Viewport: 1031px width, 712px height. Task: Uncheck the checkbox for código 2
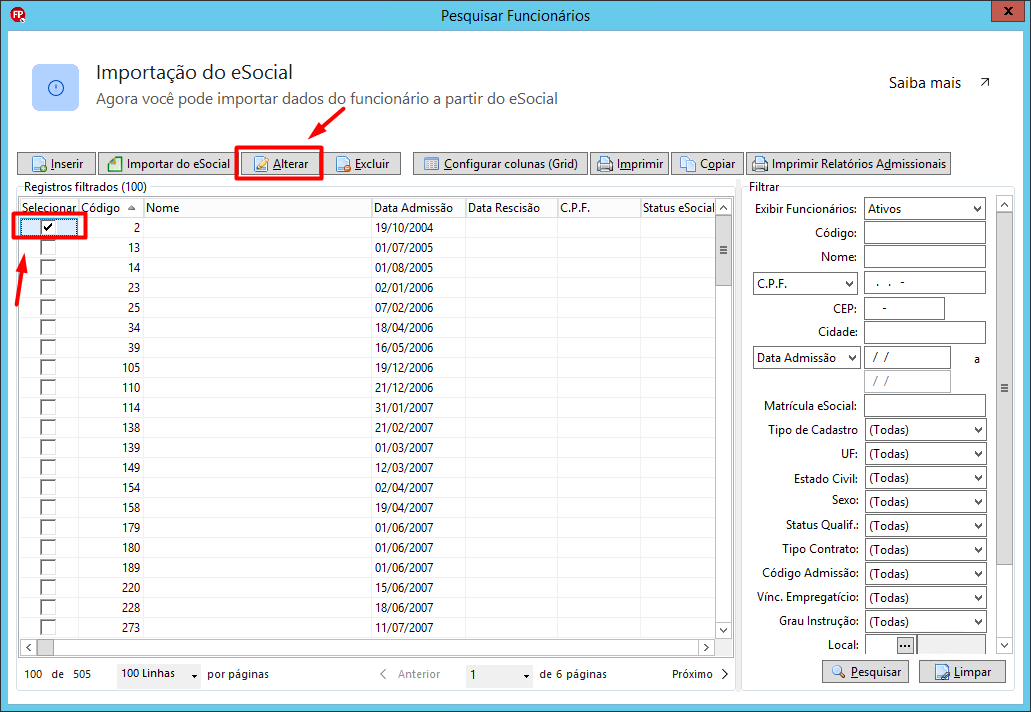coord(48,228)
